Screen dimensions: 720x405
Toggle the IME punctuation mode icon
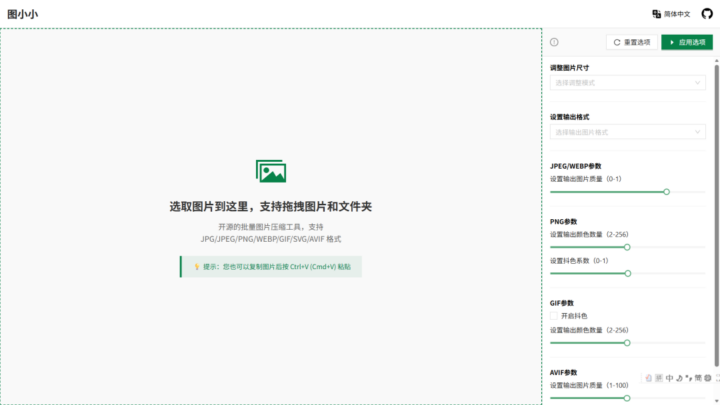coord(688,378)
